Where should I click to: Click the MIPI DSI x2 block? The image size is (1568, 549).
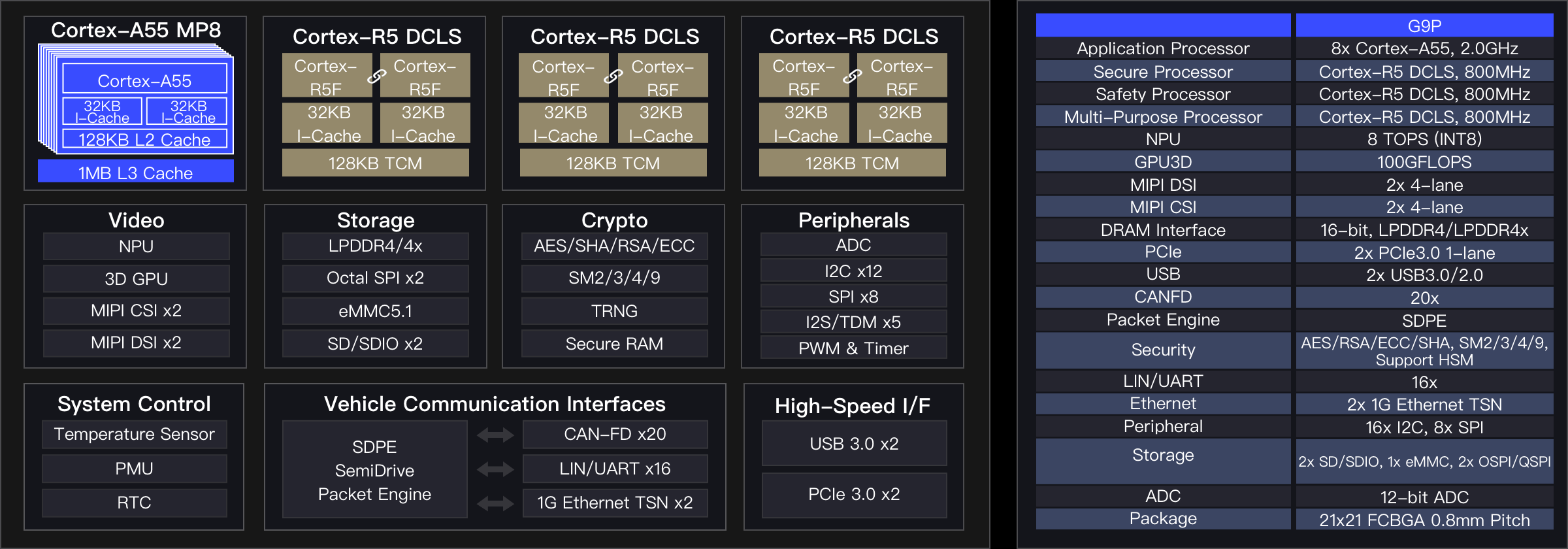click(x=136, y=343)
